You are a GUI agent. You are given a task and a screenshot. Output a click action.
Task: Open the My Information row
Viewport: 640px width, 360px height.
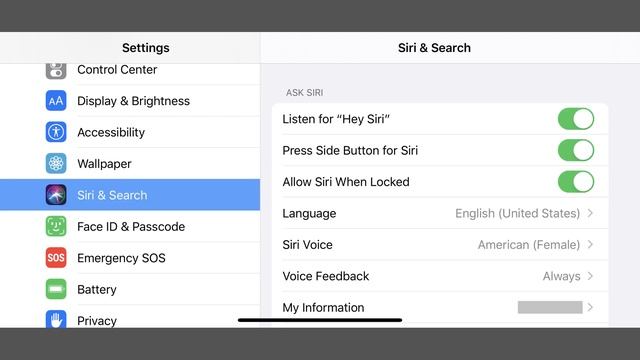pos(440,307)
